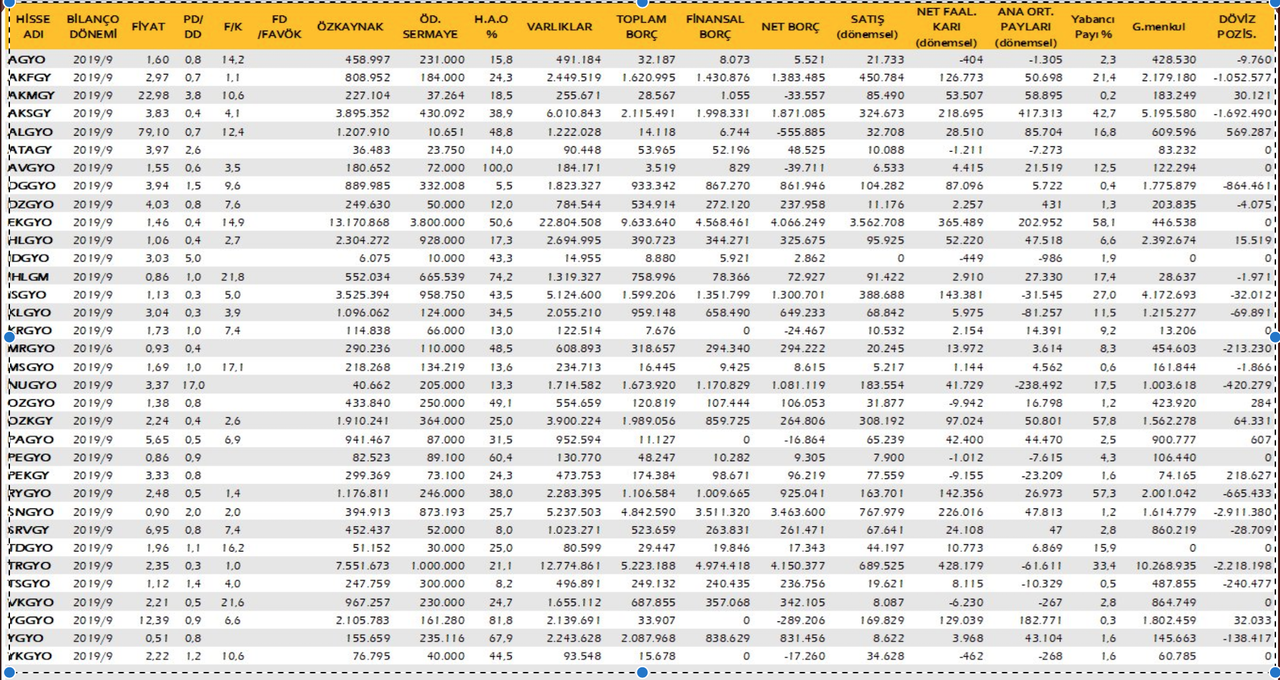The image size is (1280, 680).
Task: Click the SATIŞ (dönemsel) column header
Action: 867,27
